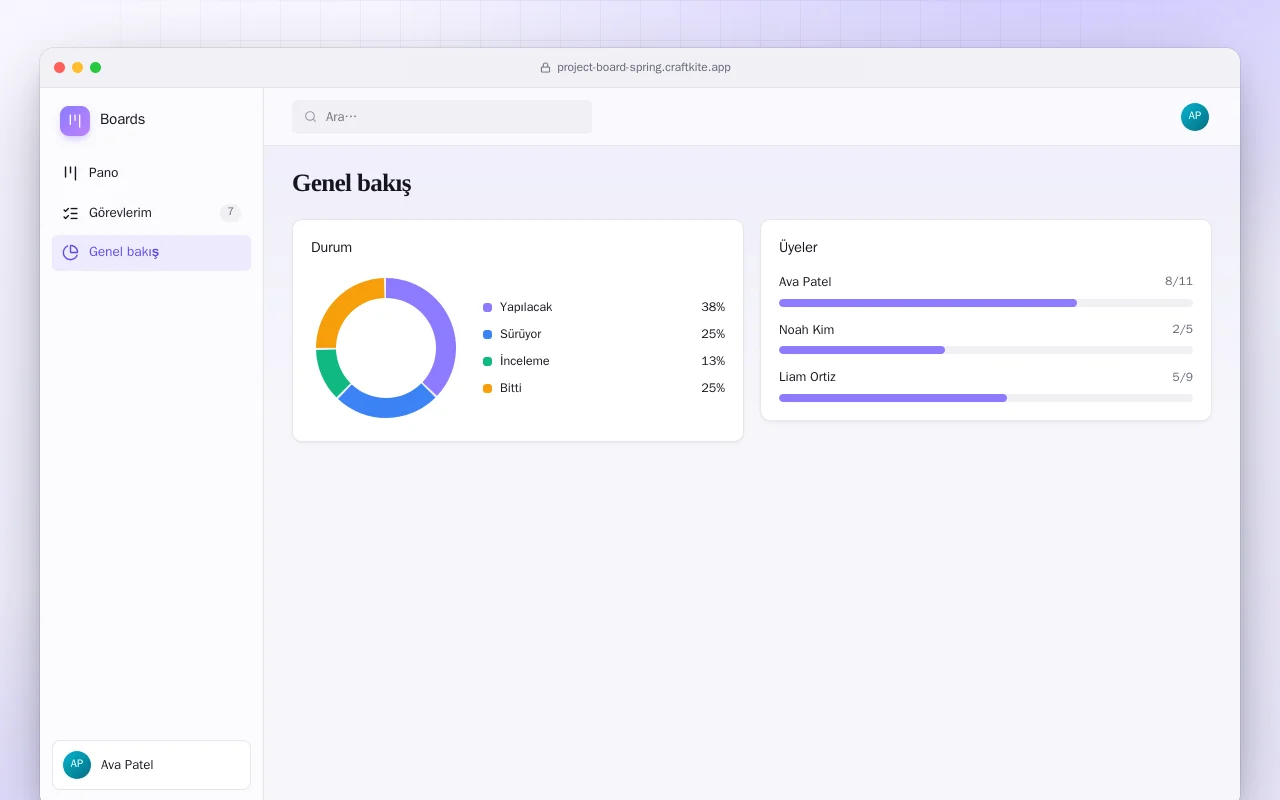Image resolution: width=1280 pixels, height=800 pixels.
Task: Click in the Ara search field
Action: [x=442, y=117]
